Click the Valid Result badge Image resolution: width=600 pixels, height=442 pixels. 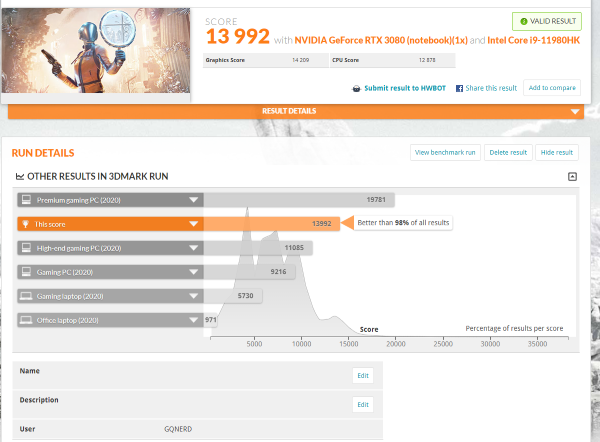[547, 21]
